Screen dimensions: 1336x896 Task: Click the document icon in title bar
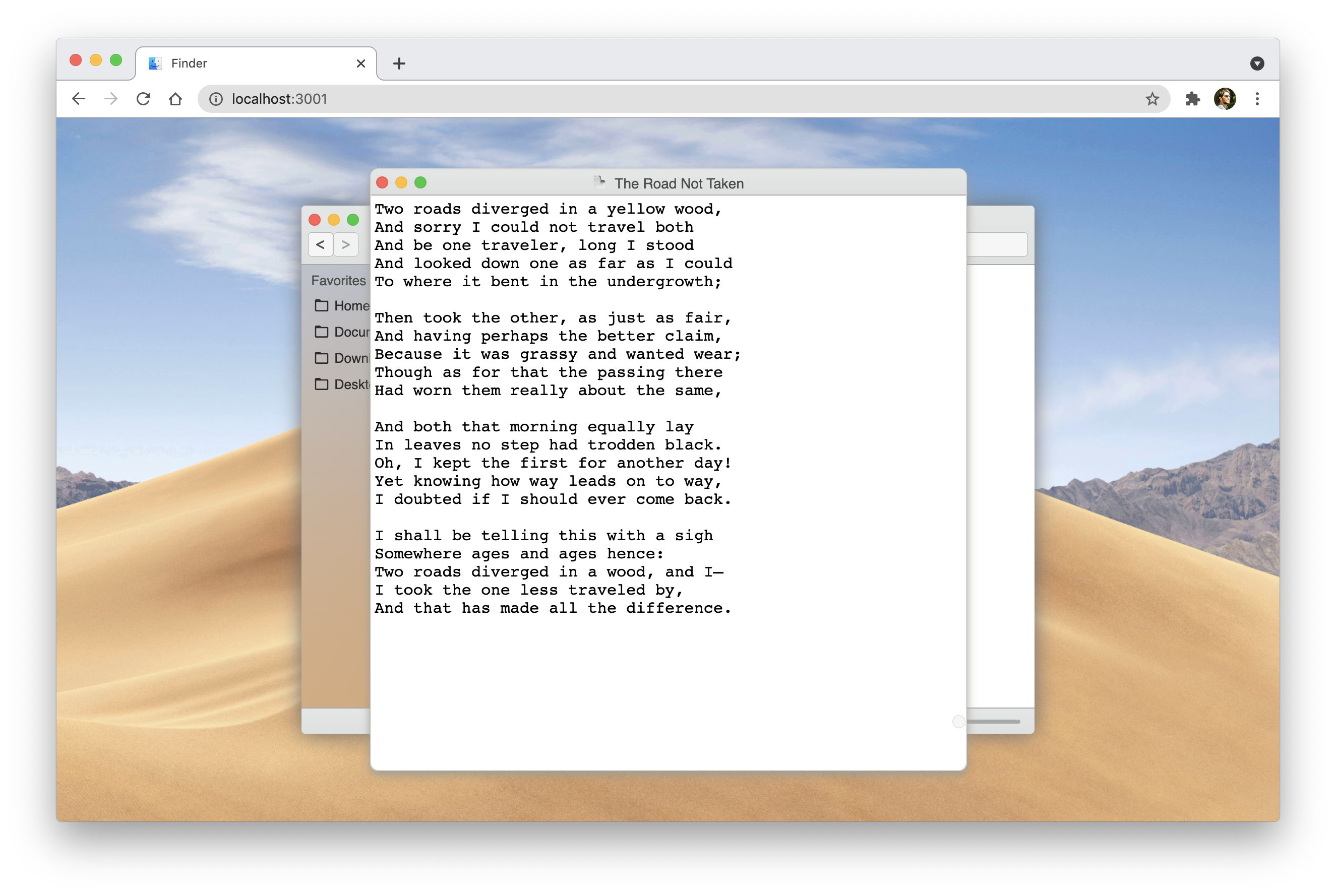pos(599,182)
